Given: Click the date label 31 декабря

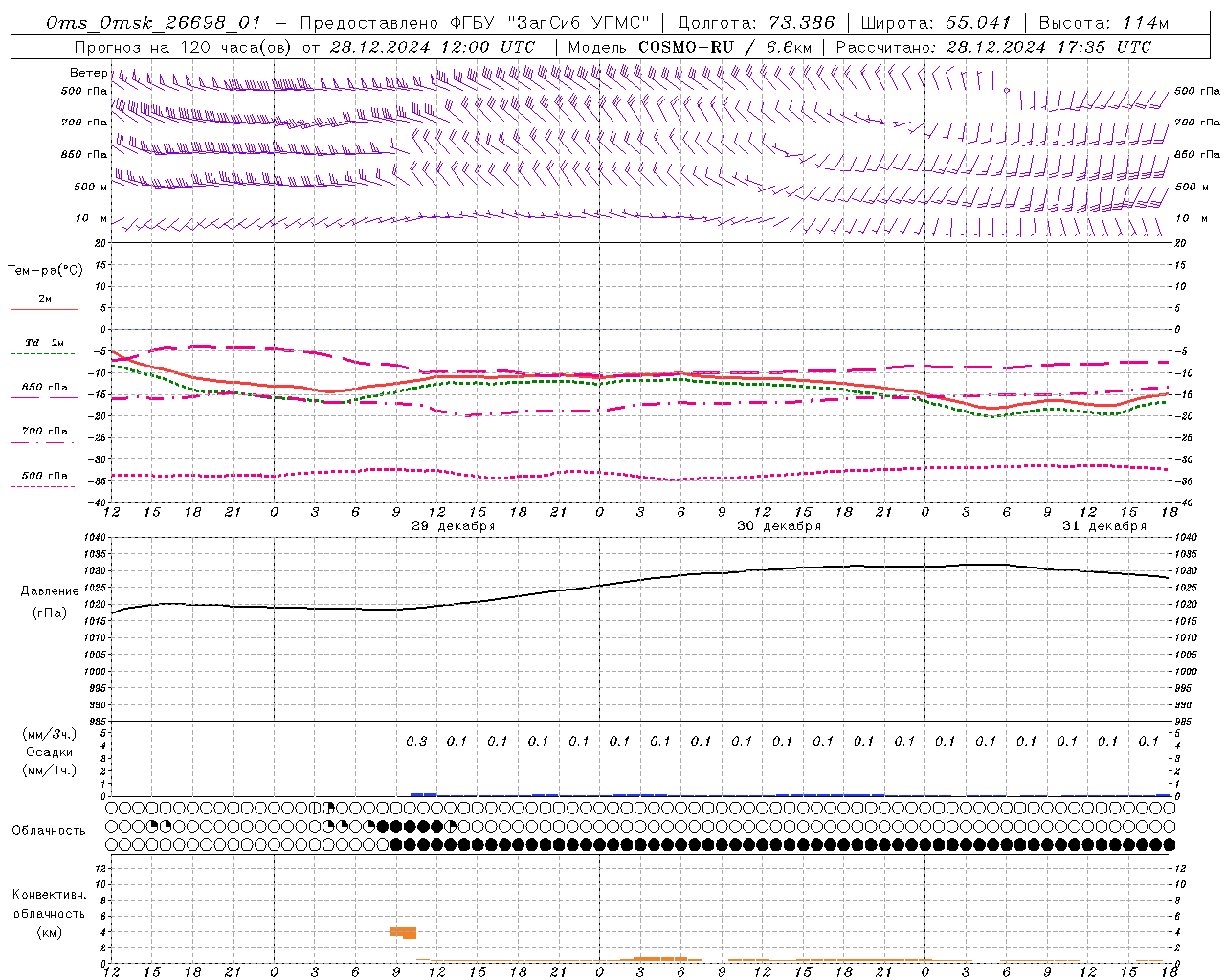Looking at the screenshot, I should [x=1104, y=526].
